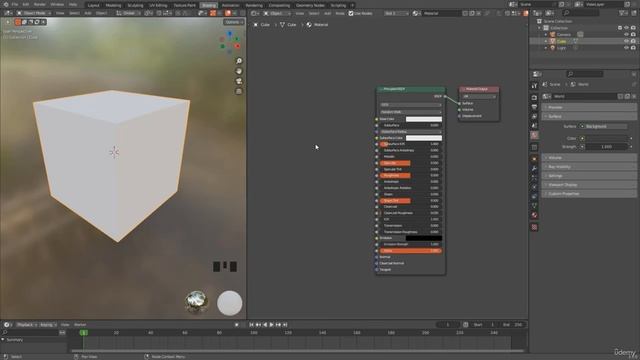
Task: Exclude Collection from view layer checkbox
Action: [620, 28]
